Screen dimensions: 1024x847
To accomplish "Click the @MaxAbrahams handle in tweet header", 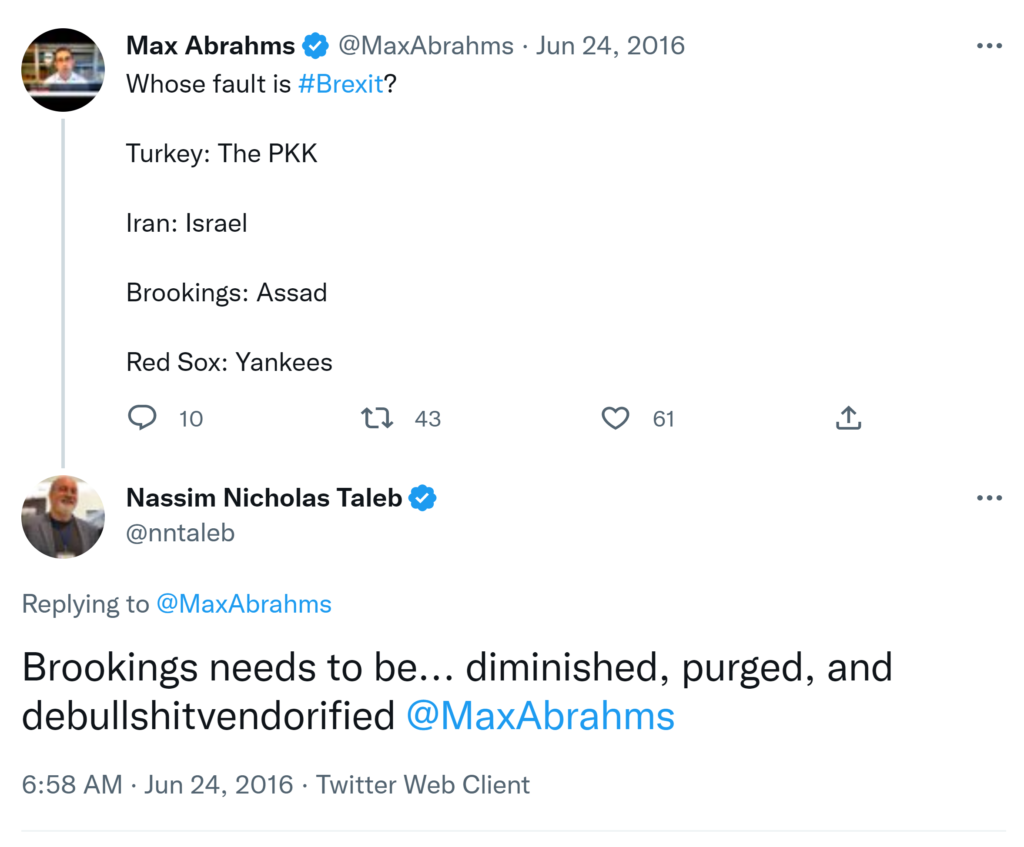I will (425, 46).
